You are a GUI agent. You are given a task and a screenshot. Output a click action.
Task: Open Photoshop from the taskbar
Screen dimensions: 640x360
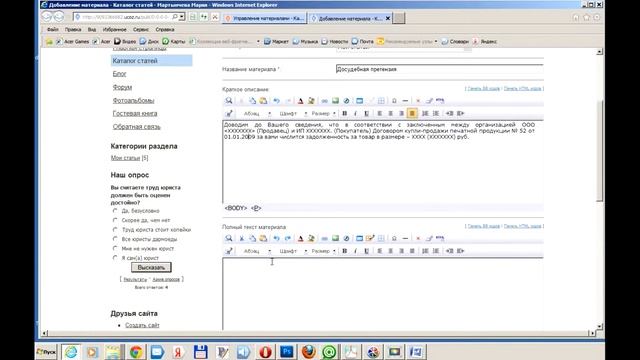pos(287,352)
